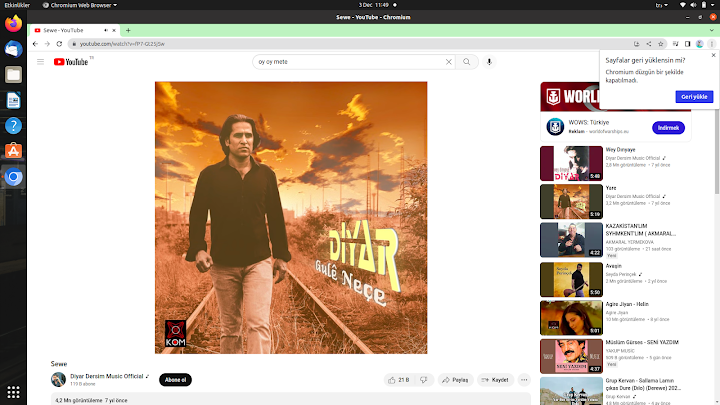Dismiss the restore pages popup
Screen dimensions: 720x405
click(713, 55)
